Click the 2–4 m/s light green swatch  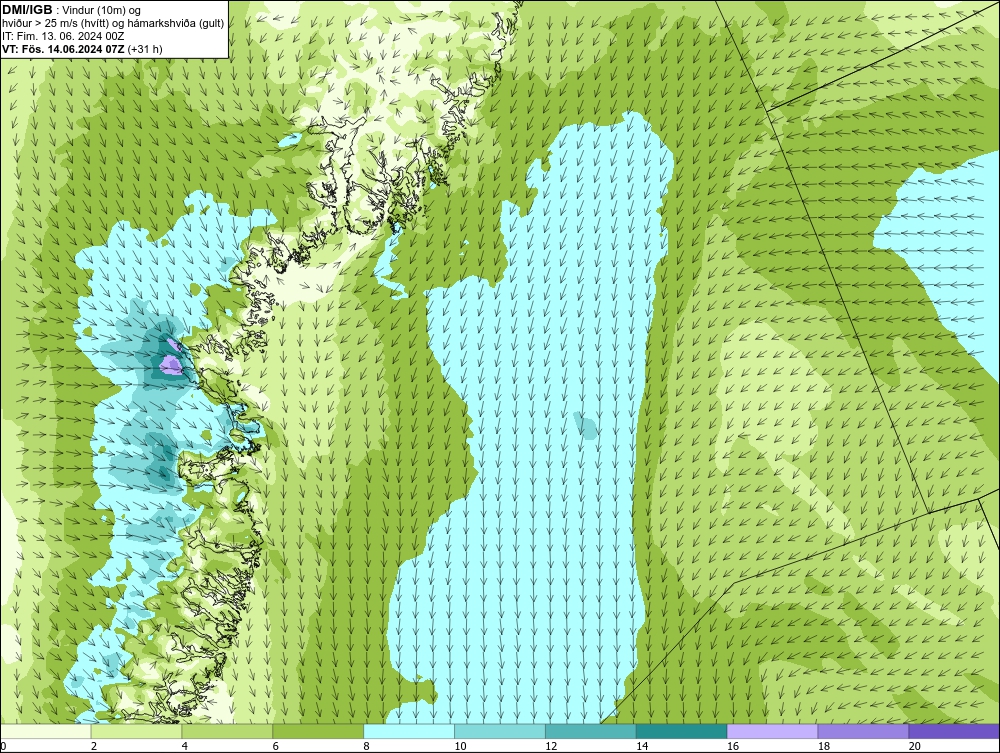pos(136,731)
